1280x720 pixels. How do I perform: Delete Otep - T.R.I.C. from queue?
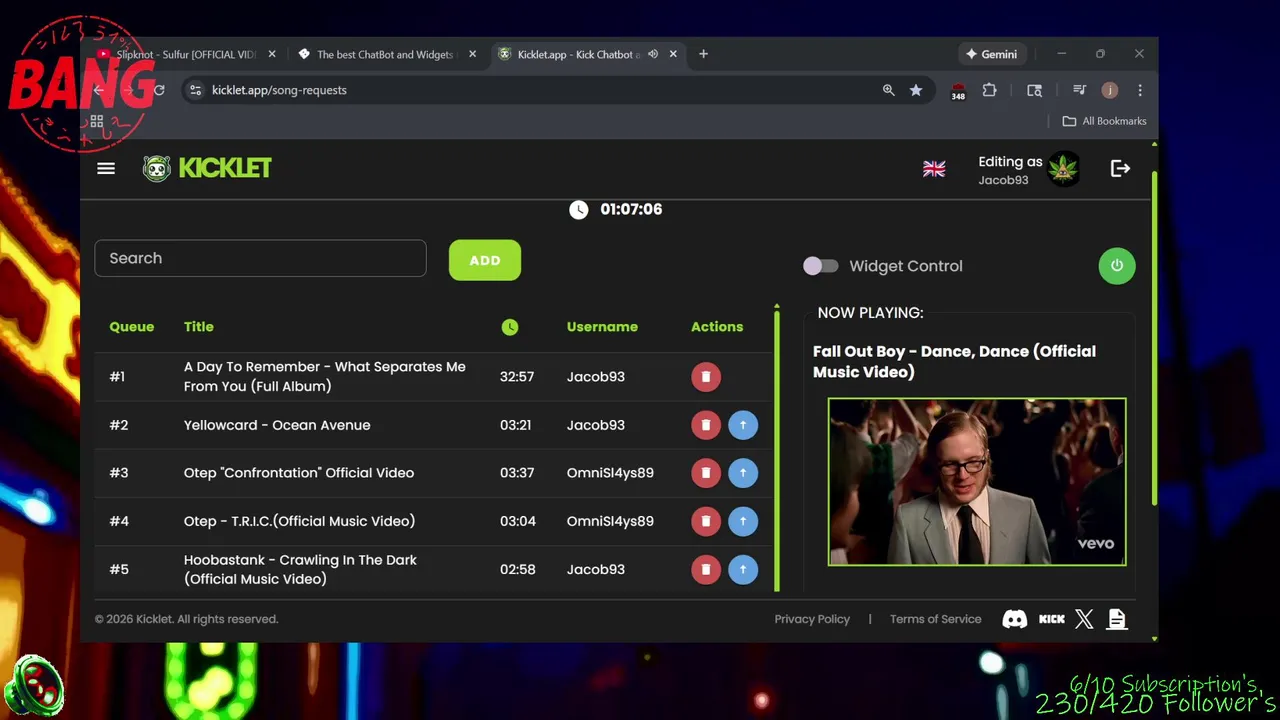(x=706, y=521)
